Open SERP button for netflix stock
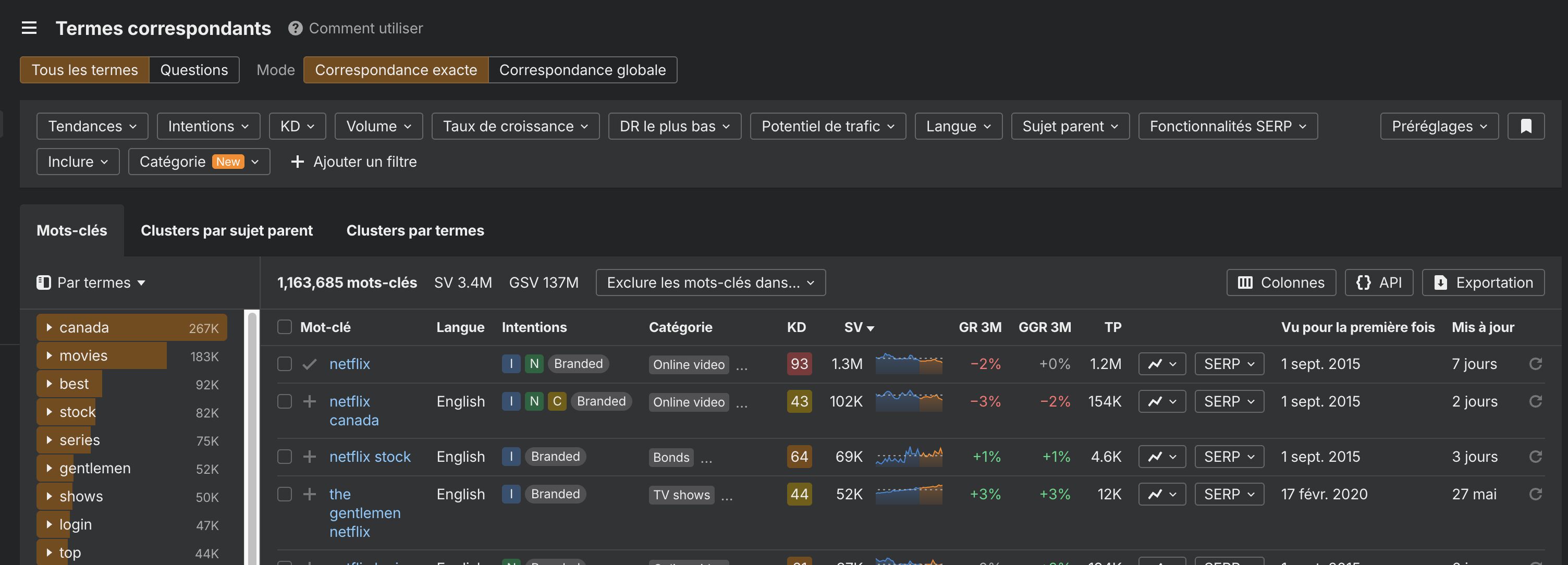 (x=1229, y=457)
